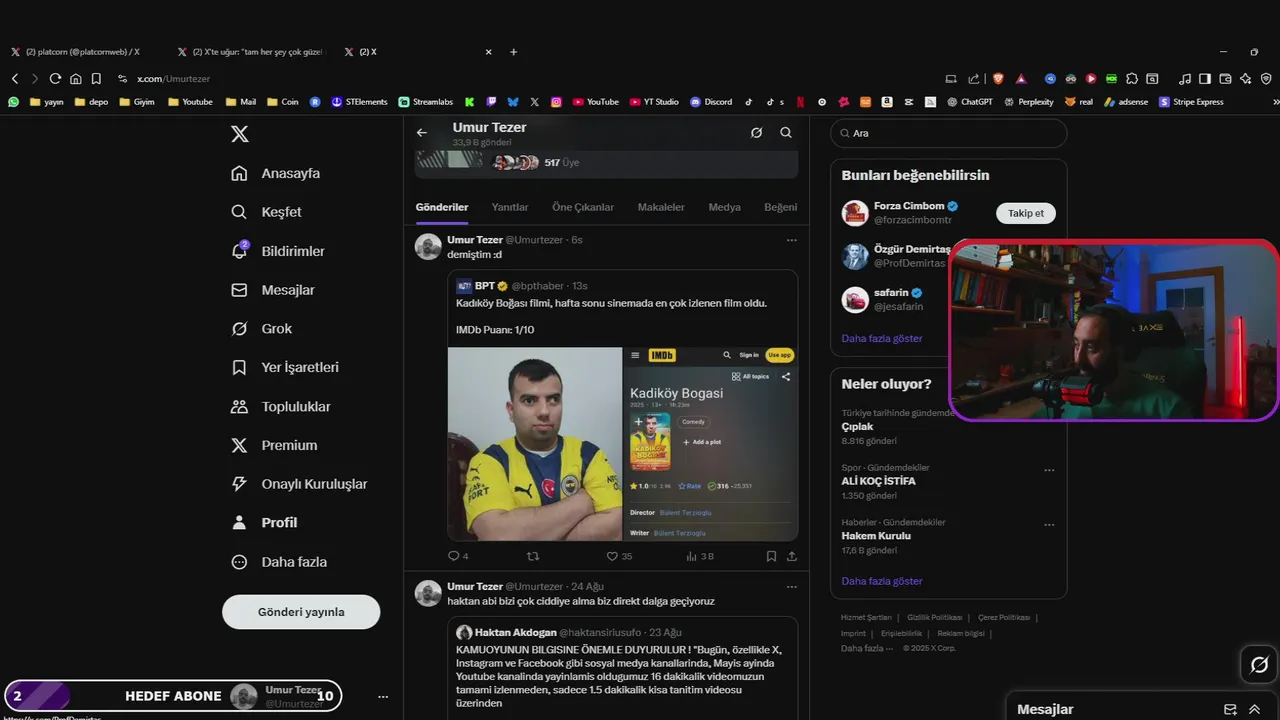Bookmark the 'demiştim :d' post
Viewport: 1280px width, 720px height.
pyautogui.click(x=771, y=556)
